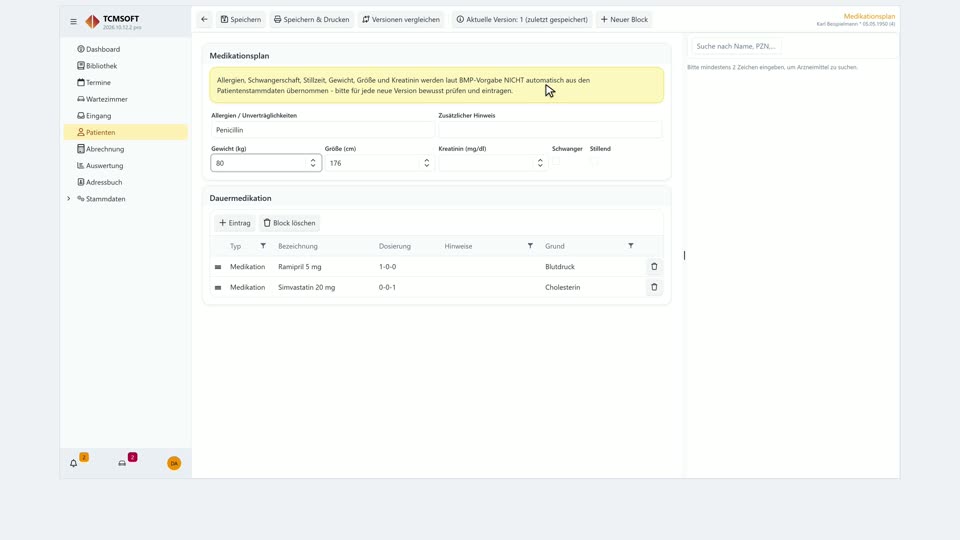960x540 pixels.
Task: Open the Hinweise column filter
Action: (x=530, y=246)
